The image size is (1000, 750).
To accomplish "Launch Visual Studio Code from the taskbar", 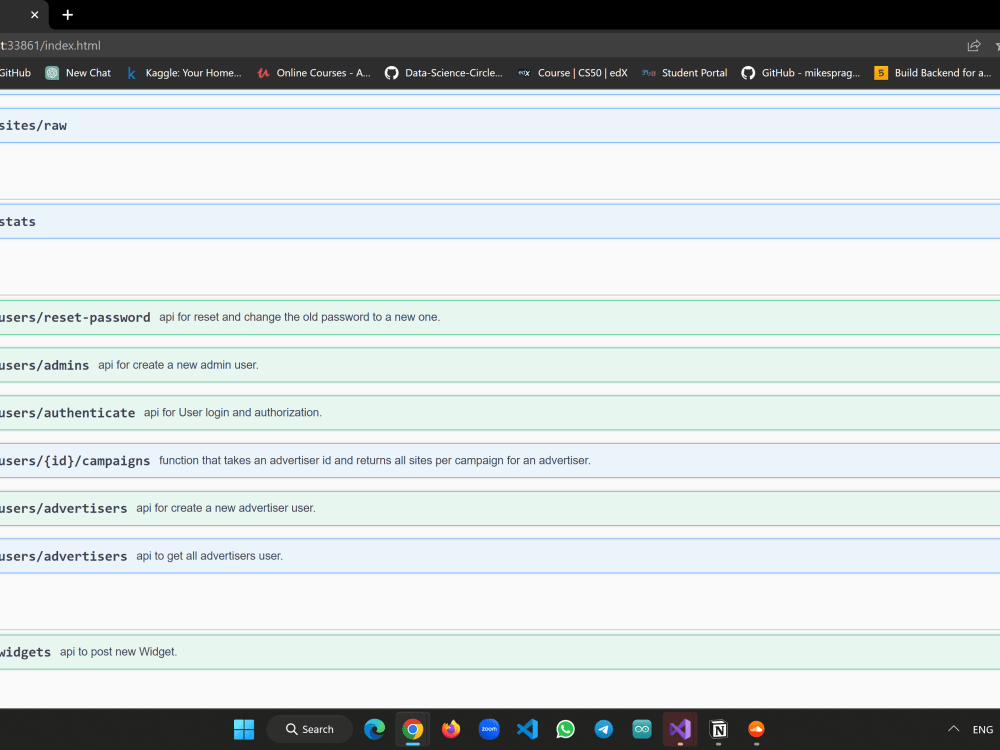I will click(x=527, y=729).
